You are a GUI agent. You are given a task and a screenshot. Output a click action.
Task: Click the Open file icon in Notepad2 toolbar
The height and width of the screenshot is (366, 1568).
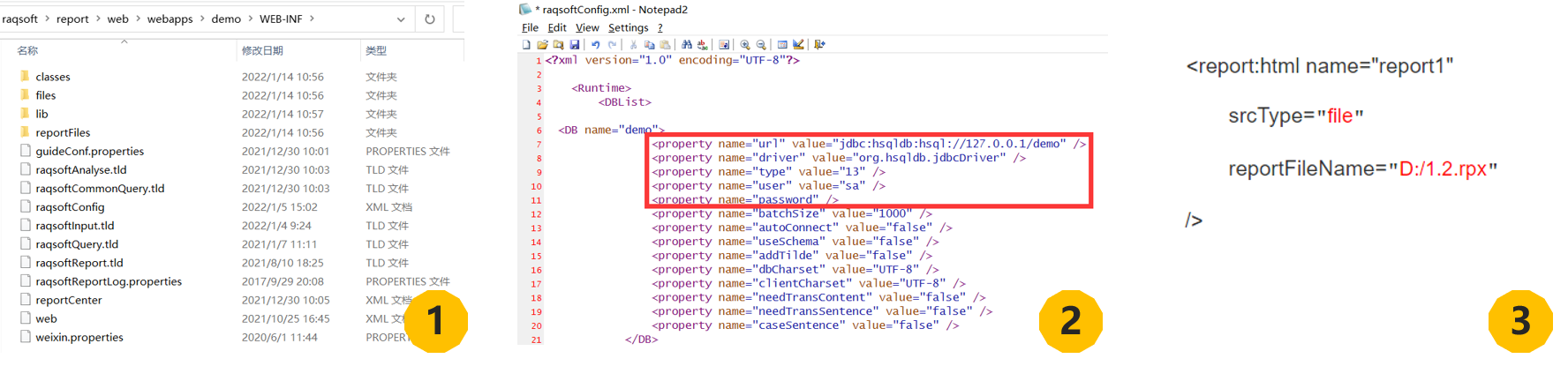(x=542, y=44)
